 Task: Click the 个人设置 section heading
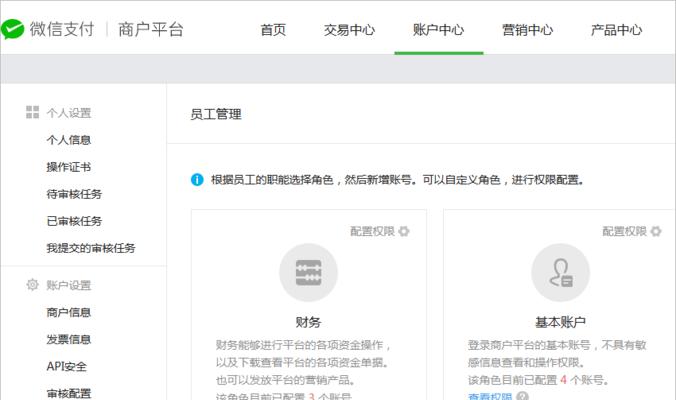tap(69, 113)
